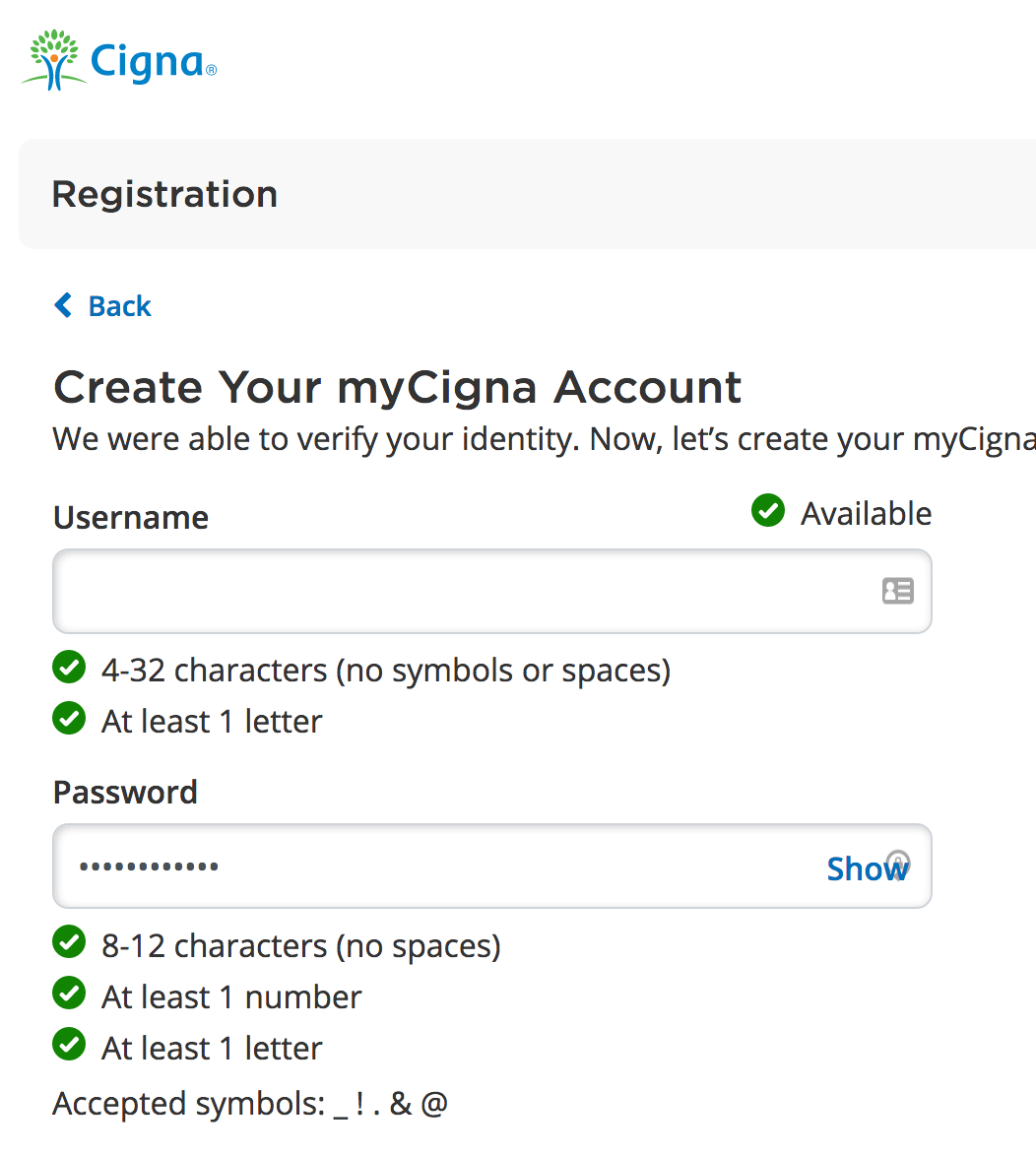
Task: Click the checkmark beside At least 1 number
Action: click(x=69, y=995)
